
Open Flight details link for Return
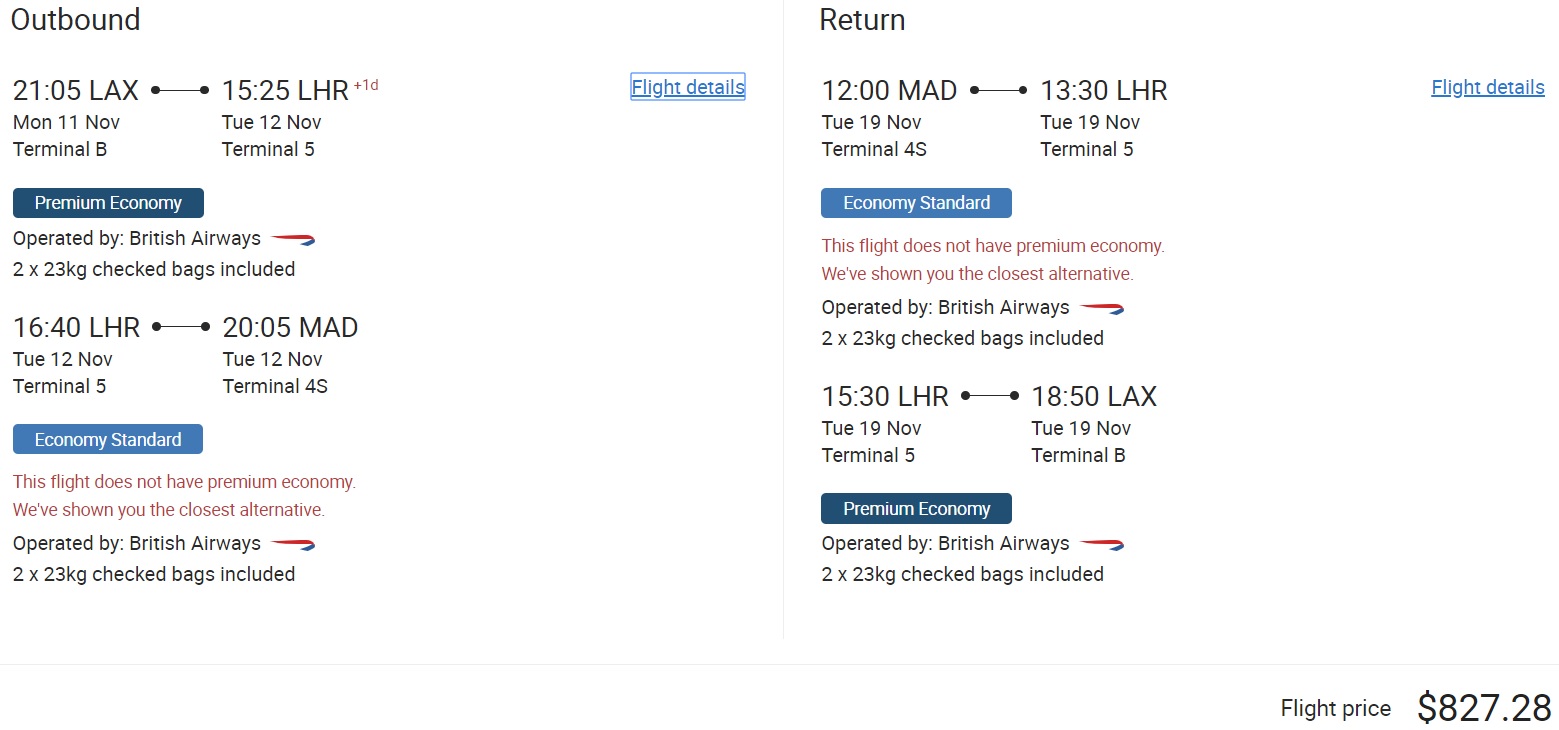click(1487, 87)
